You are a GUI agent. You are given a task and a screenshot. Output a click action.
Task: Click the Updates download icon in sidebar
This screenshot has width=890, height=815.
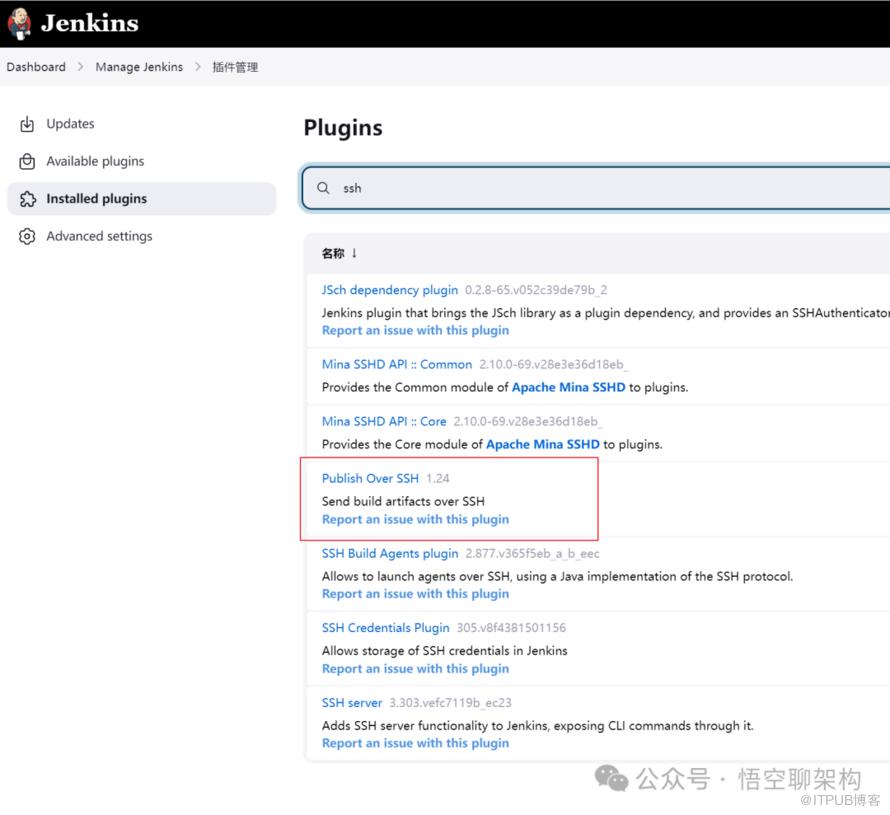click(x=27, y=124)
